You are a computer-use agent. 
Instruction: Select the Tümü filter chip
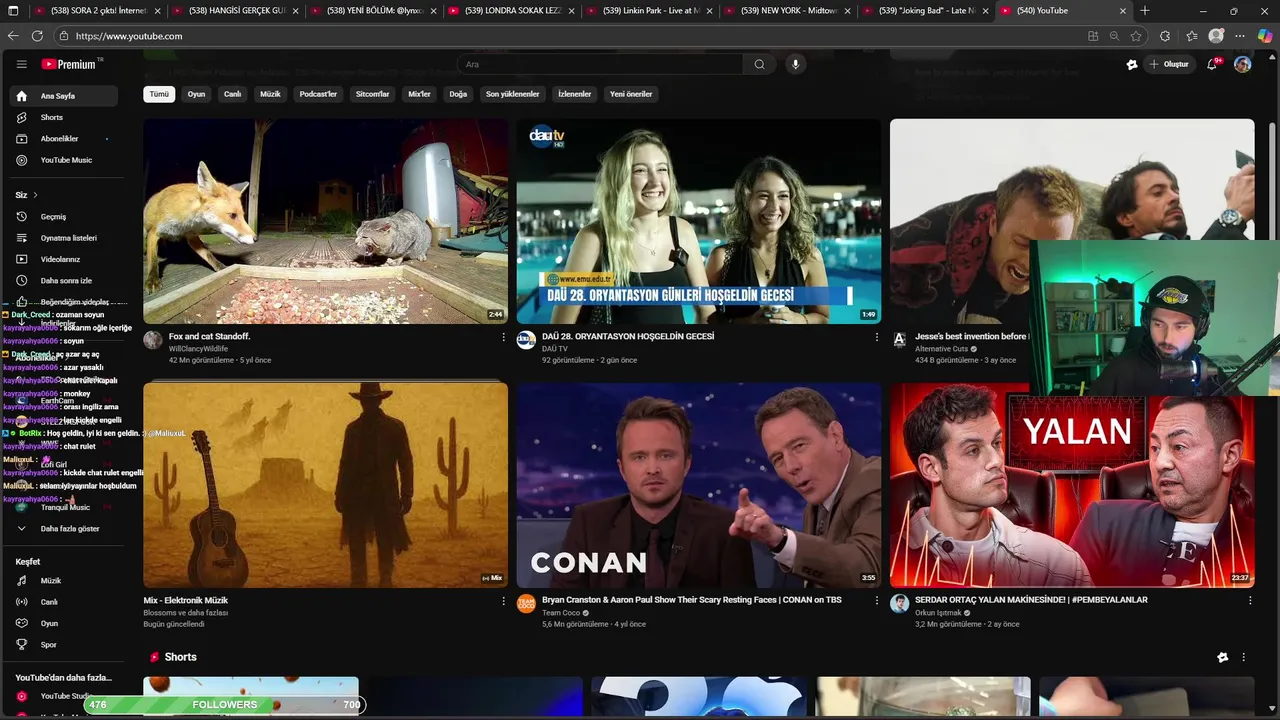click(x=159, y=94)
